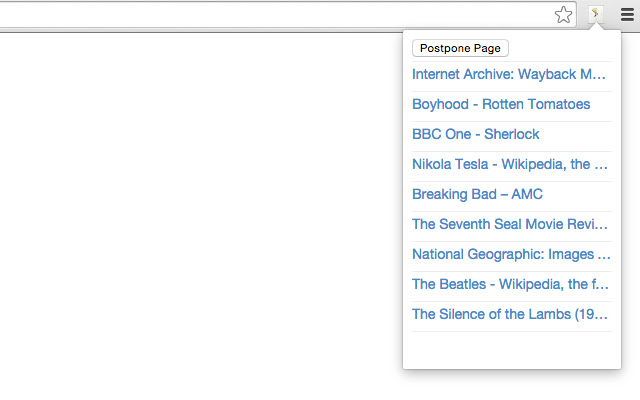Star the current page in the omnibox
This screenshot has height=400, width=640.
pyautogui.click(x=564, y=14)
